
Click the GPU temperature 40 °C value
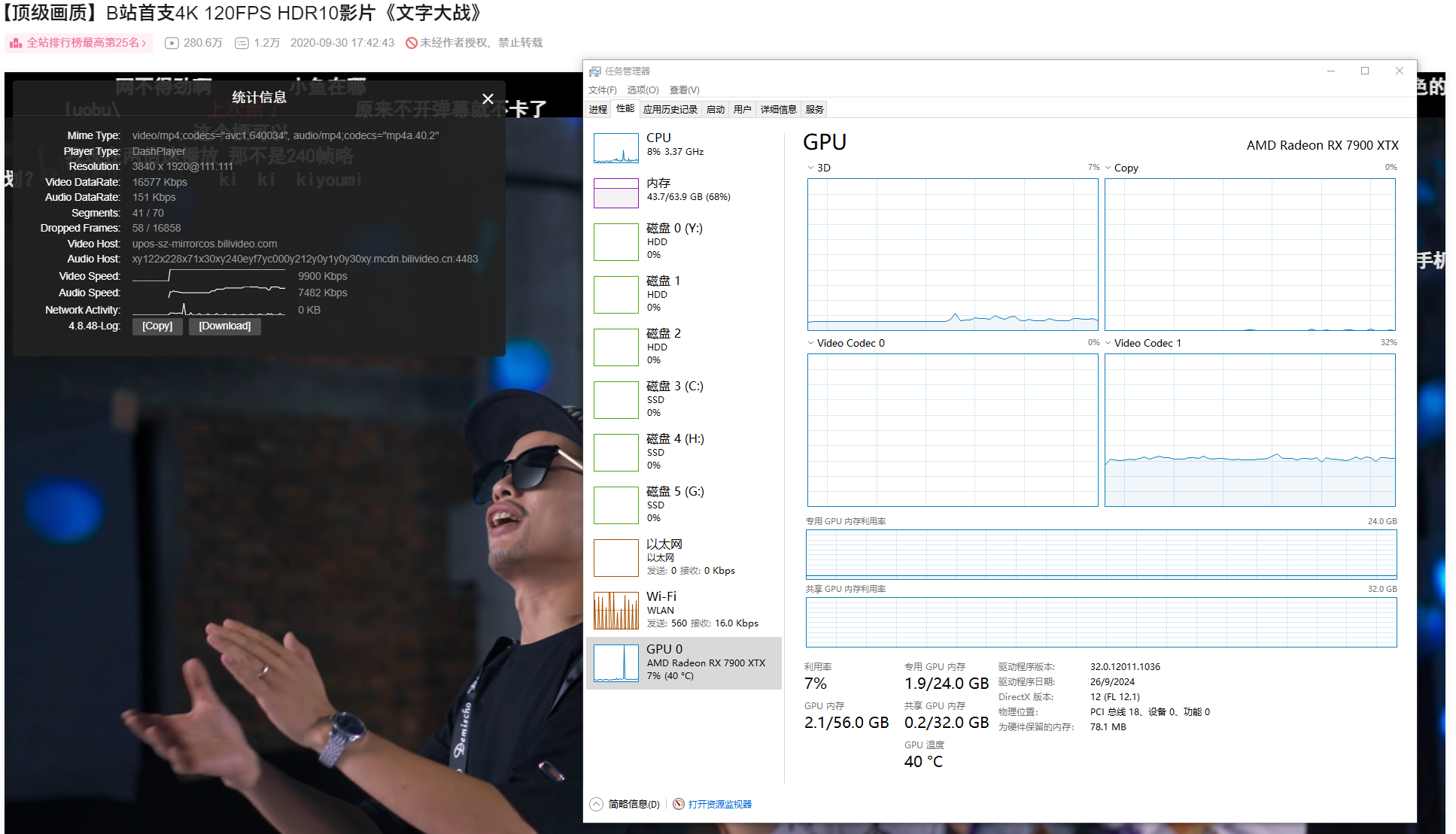pyautogui.click(x=923, y=762)
